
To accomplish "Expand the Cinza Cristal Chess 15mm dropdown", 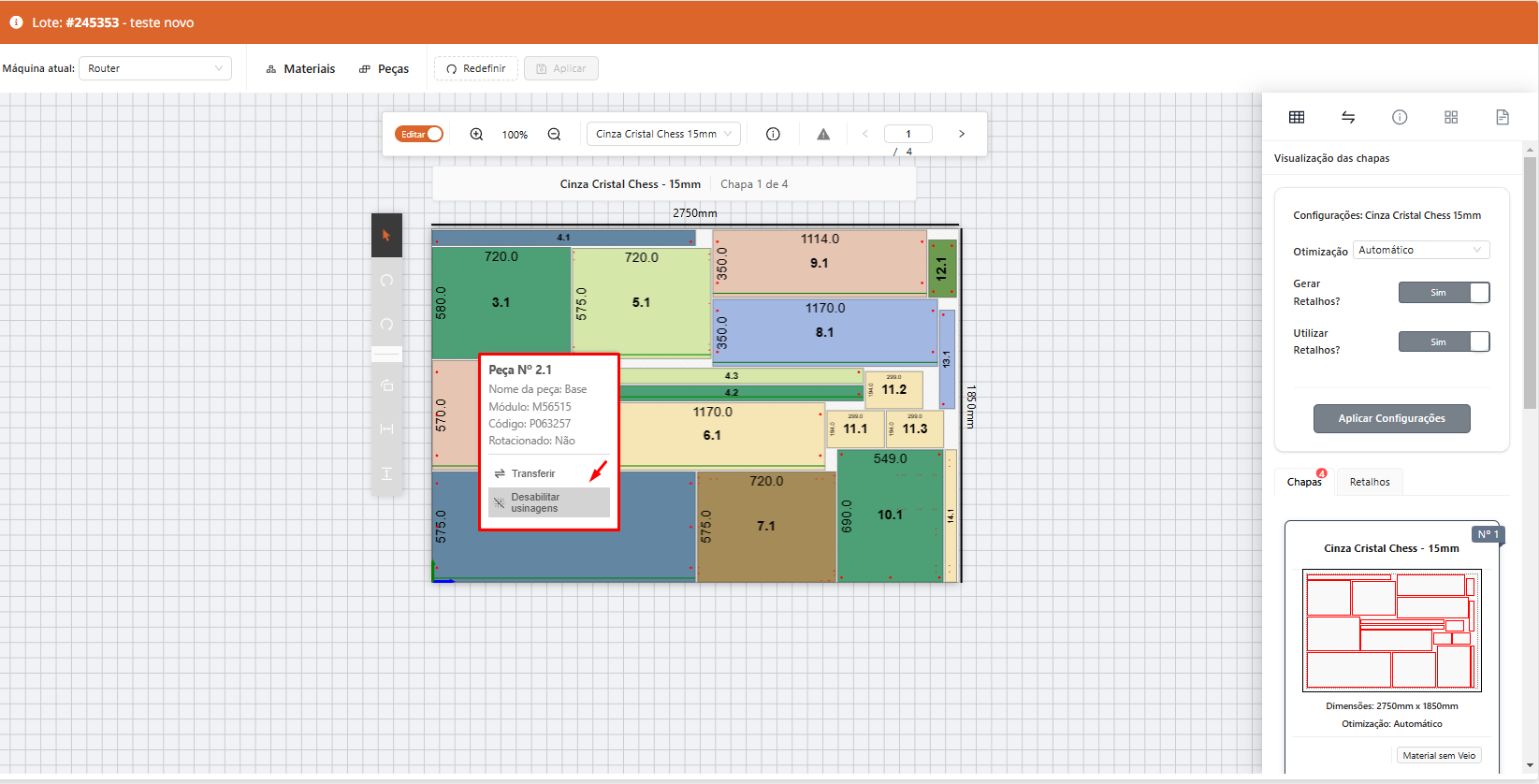I will [x=663, y=134].
